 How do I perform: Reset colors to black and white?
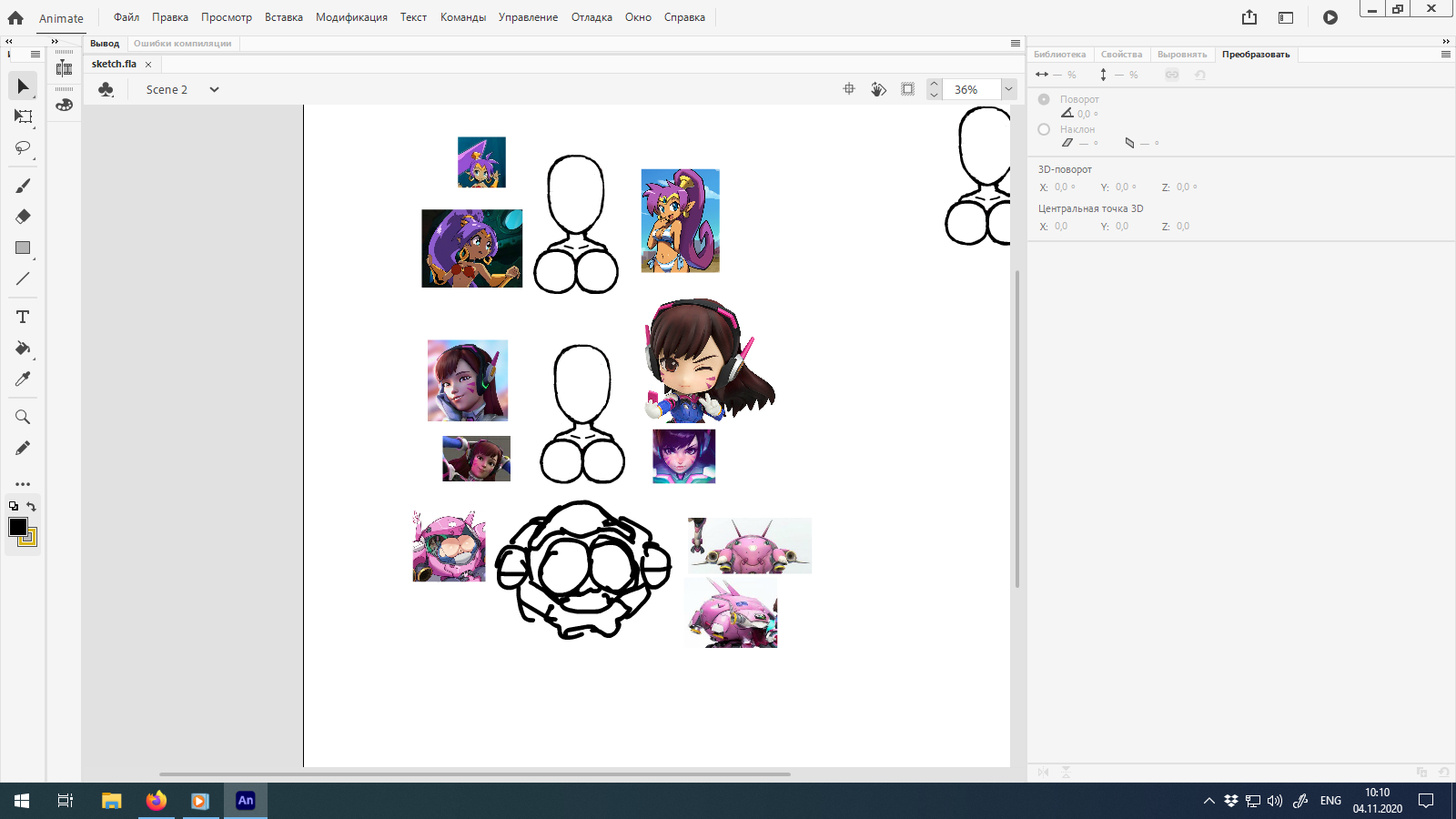[x=14, y=506]
